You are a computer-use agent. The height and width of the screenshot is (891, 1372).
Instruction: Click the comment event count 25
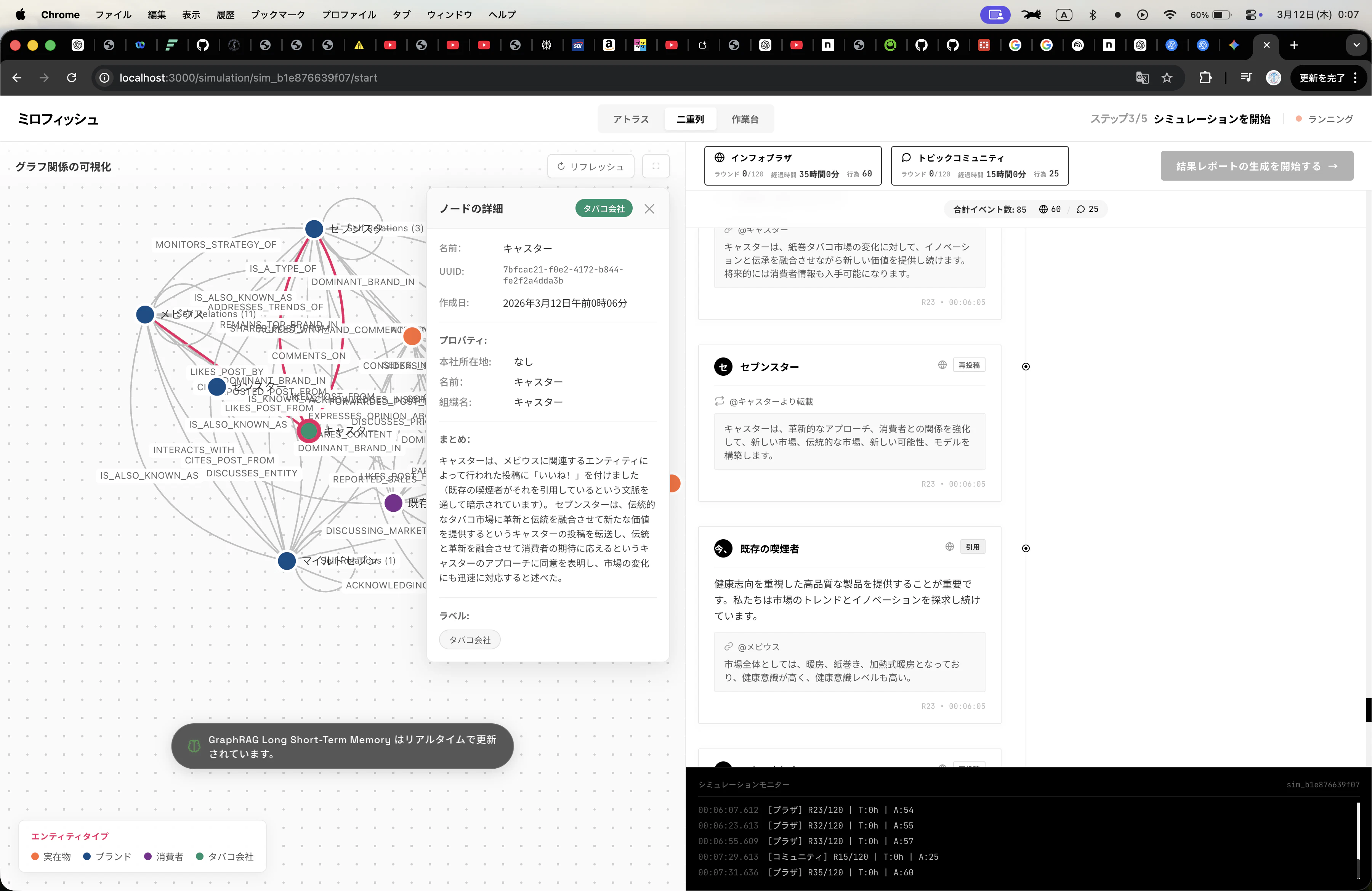pyautogui.click(x=1087, y=209)
